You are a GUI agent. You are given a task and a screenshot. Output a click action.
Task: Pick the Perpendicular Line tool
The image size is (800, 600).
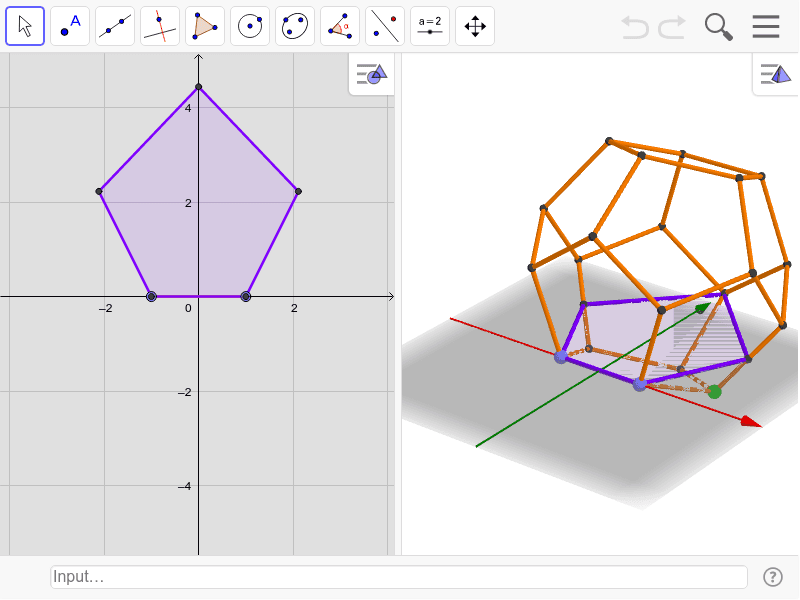click(x=159, y=26)
